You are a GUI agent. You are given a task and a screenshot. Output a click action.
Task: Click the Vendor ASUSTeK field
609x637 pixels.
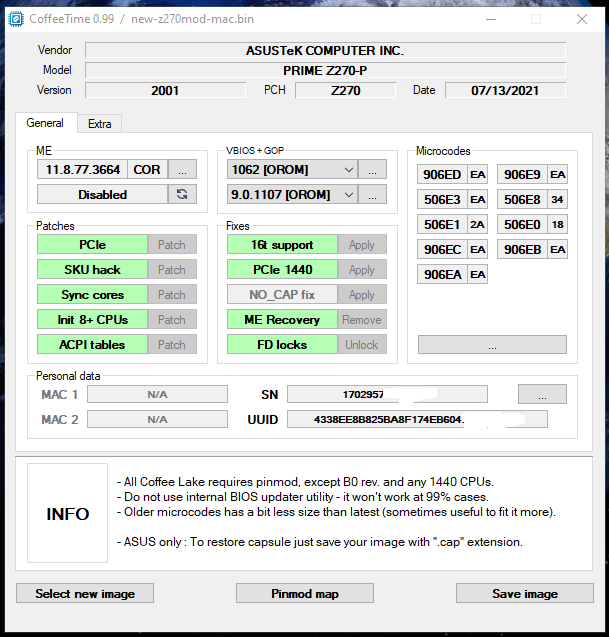click(325, 50)
